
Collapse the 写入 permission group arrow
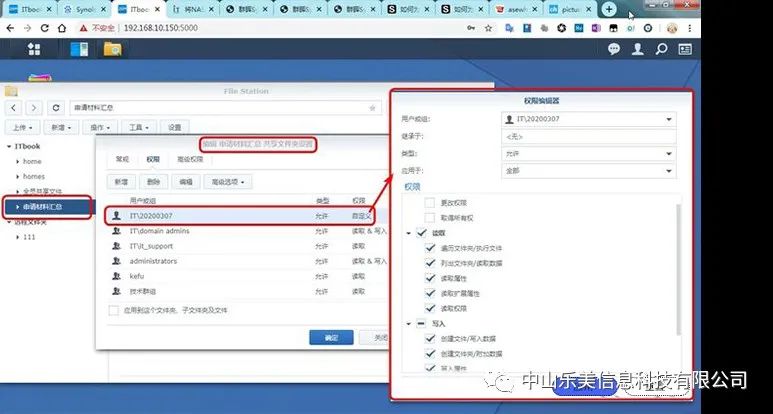[409, 324]
